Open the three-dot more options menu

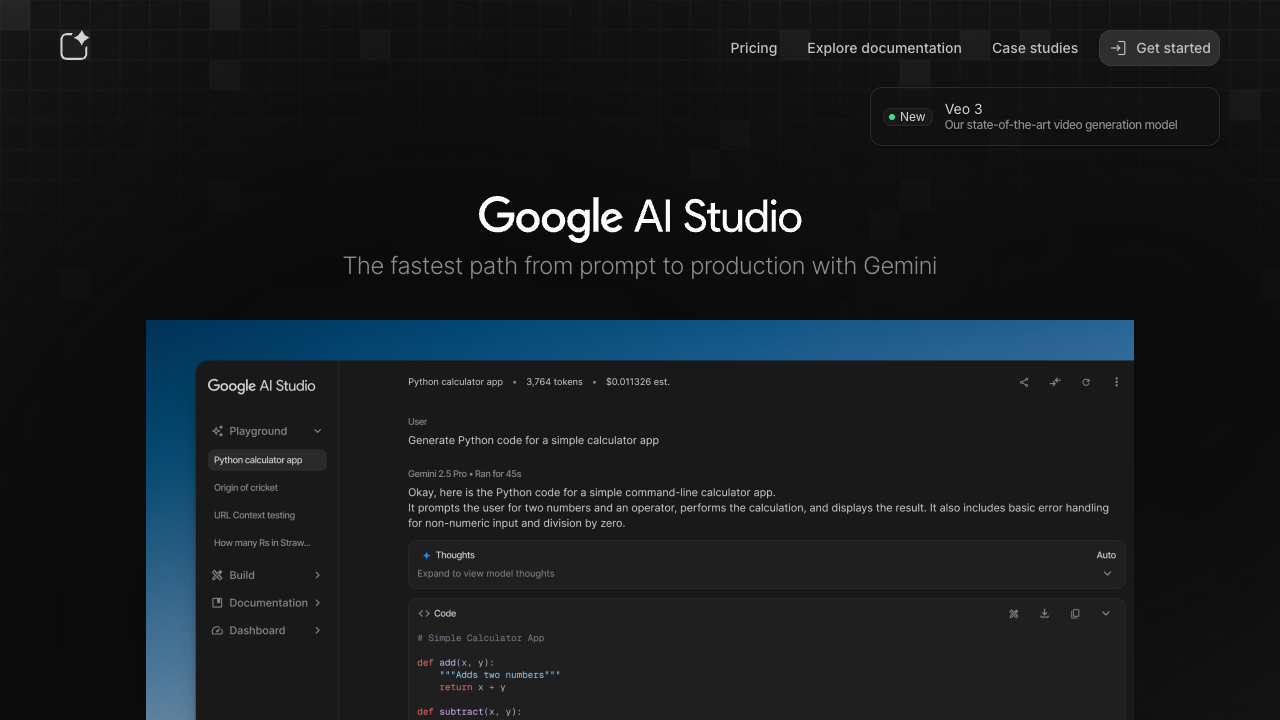coord(1116,382)
